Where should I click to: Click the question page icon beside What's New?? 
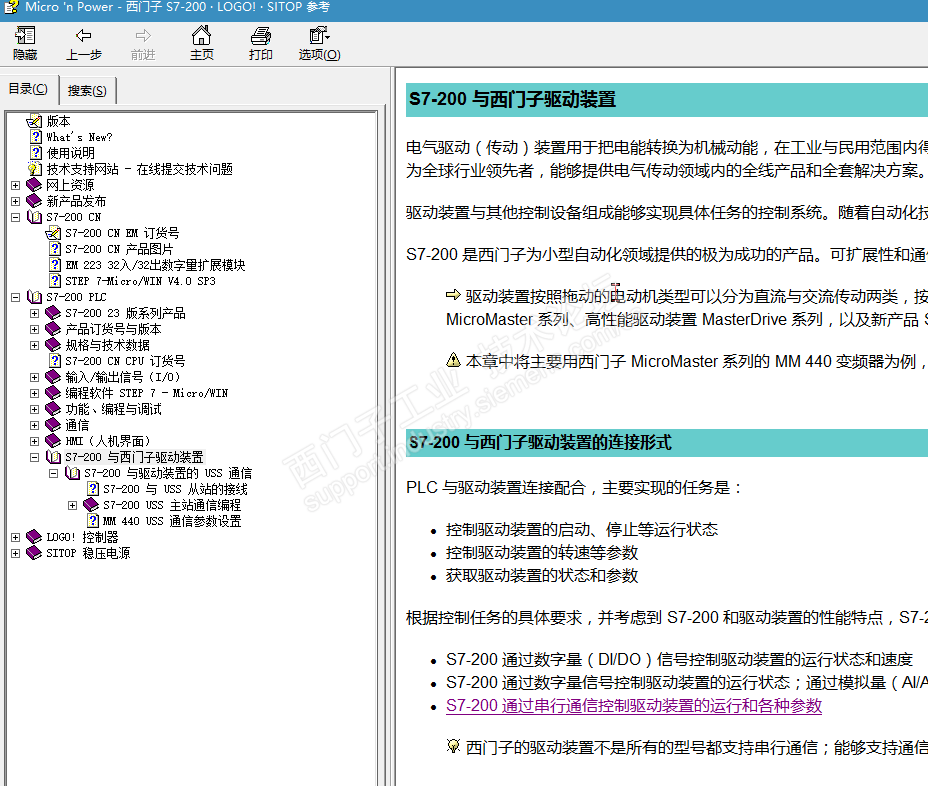36,137
